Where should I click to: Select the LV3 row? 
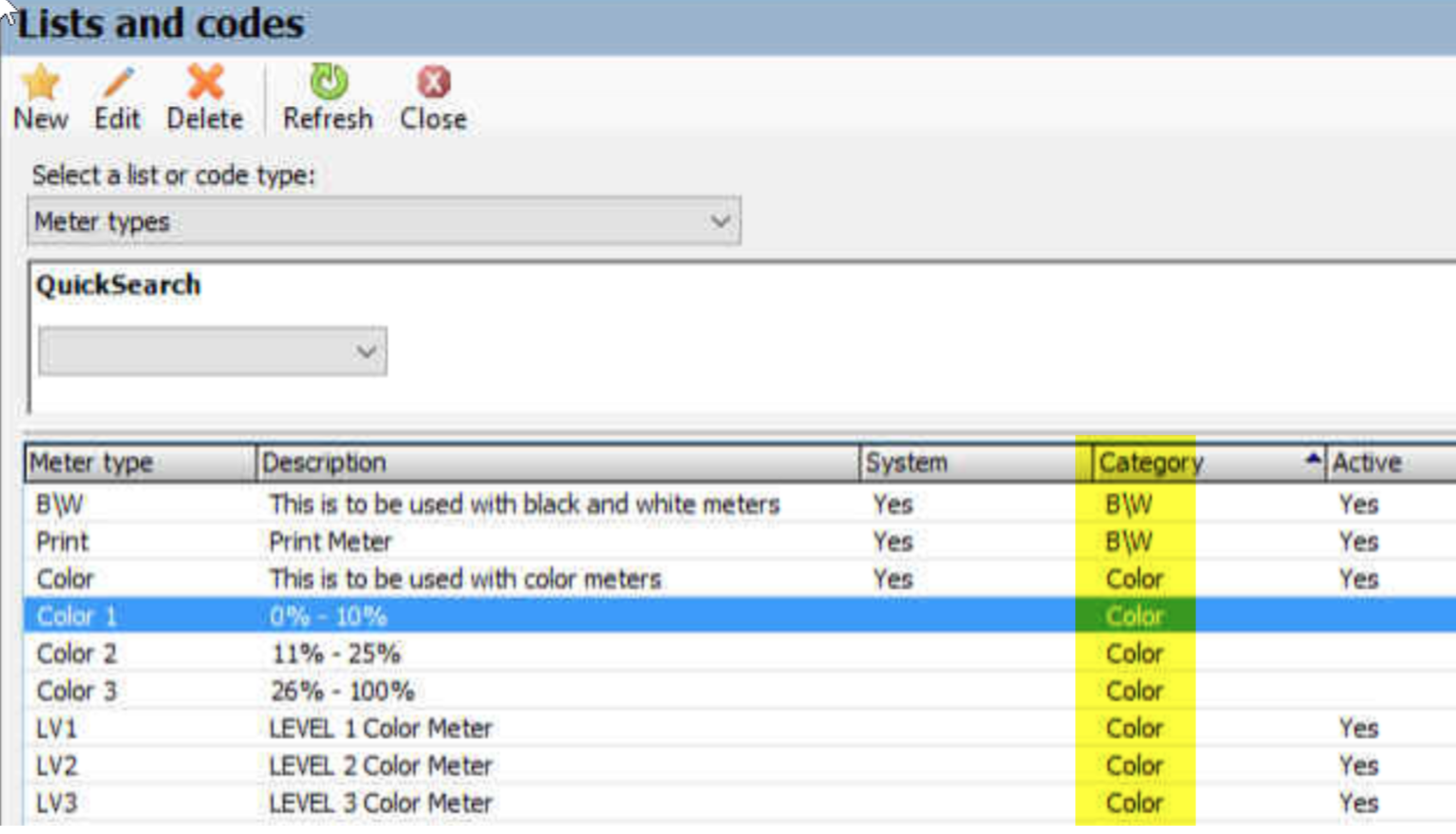[740, 803]
